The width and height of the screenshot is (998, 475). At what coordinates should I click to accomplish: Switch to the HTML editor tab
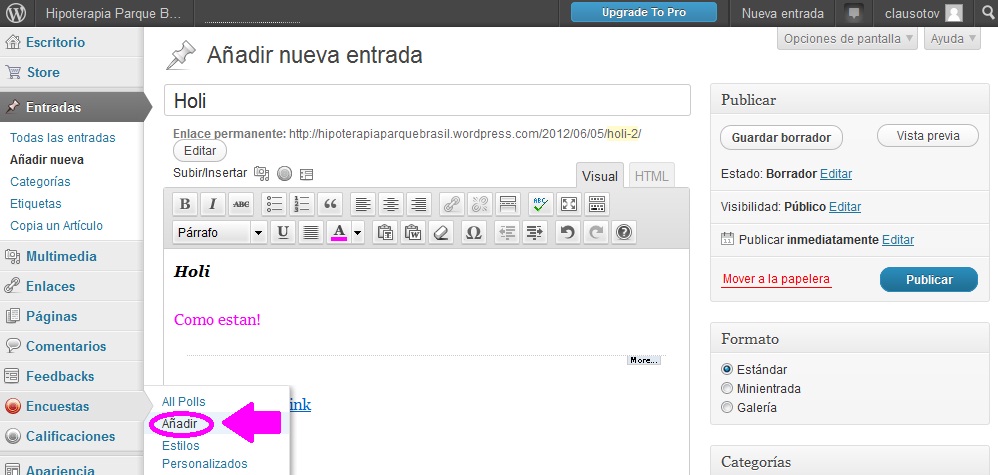[x=651, y=176]
